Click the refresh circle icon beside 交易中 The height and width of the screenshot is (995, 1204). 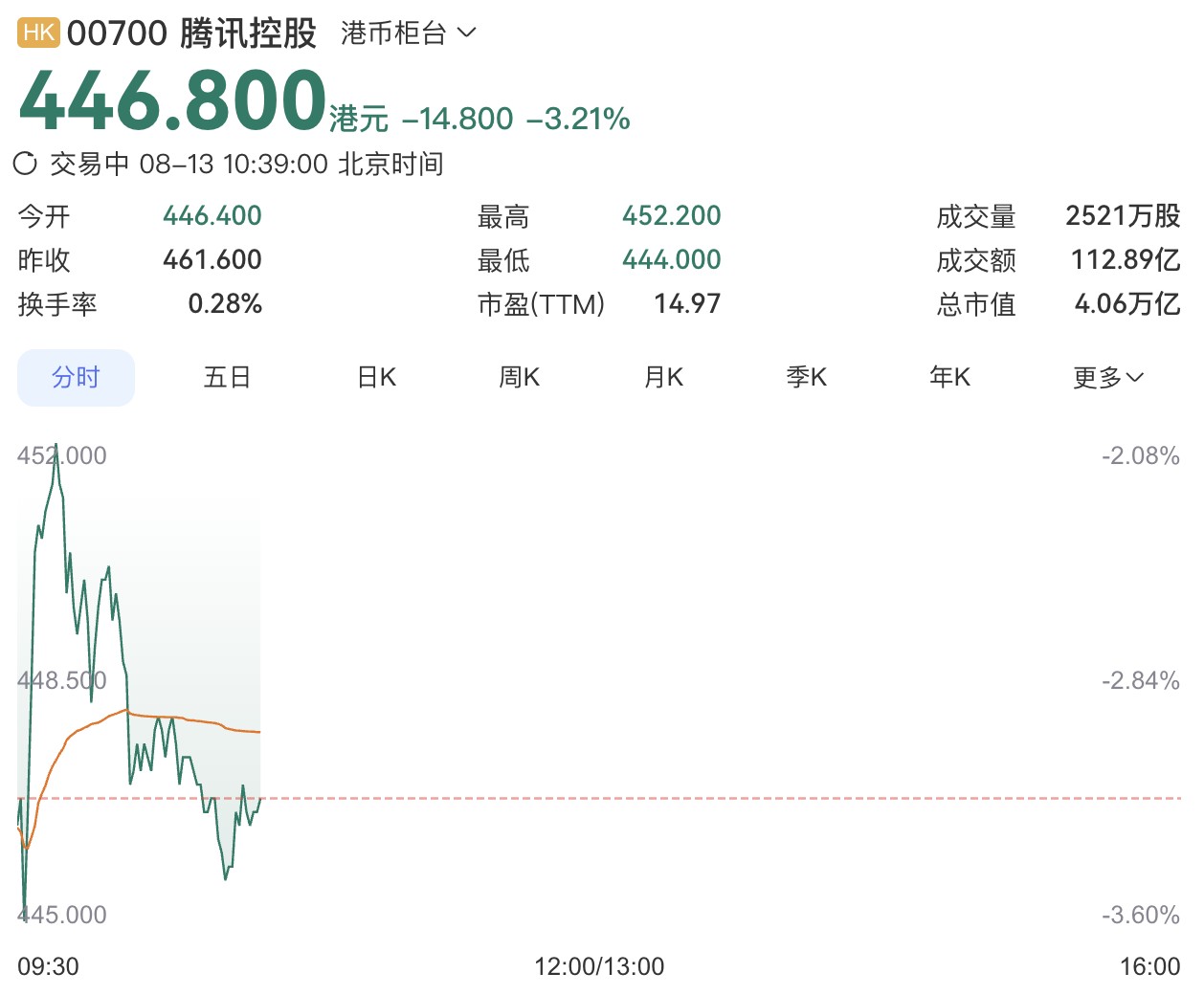(x=25, y=164)
